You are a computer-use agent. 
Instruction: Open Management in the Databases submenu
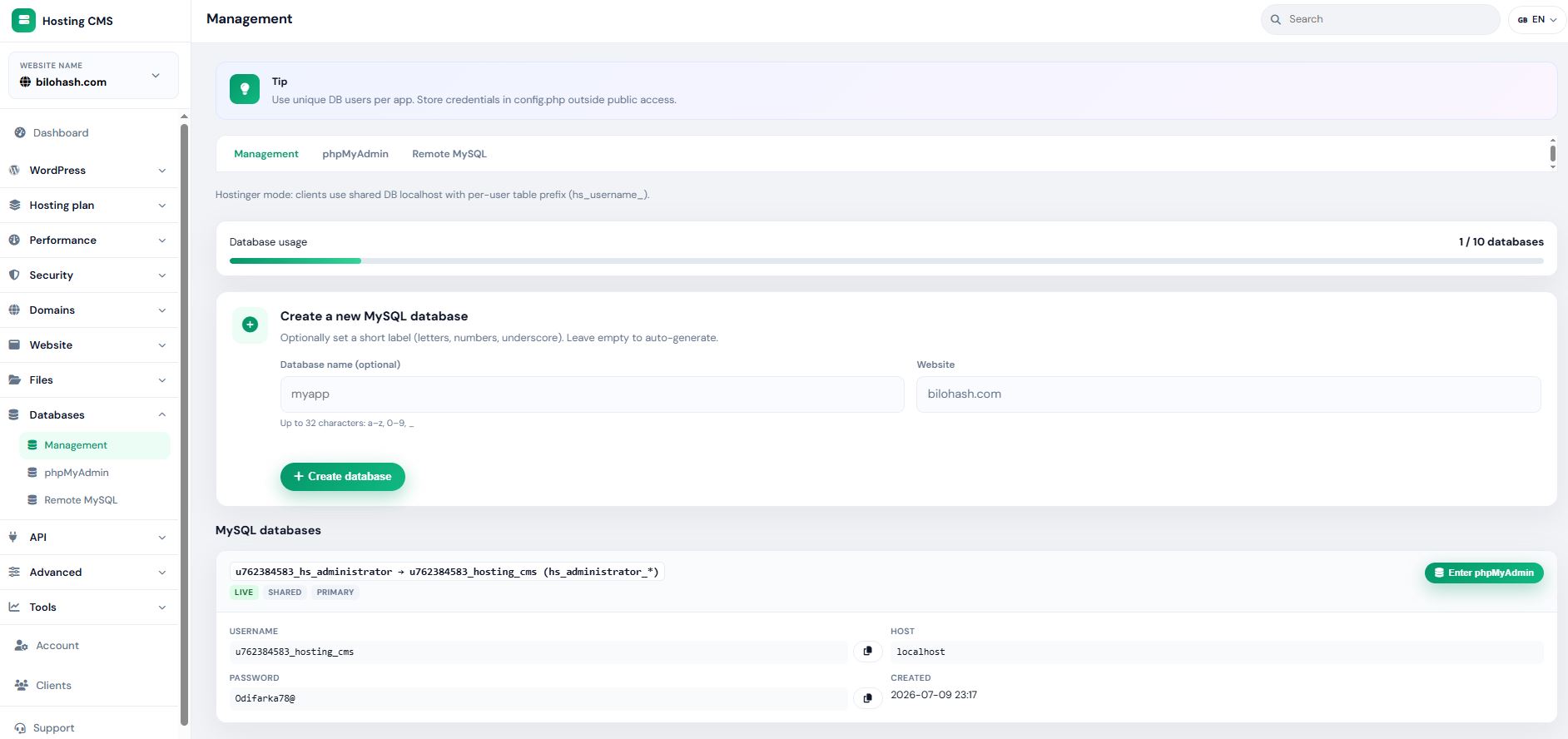pos(94,445)
